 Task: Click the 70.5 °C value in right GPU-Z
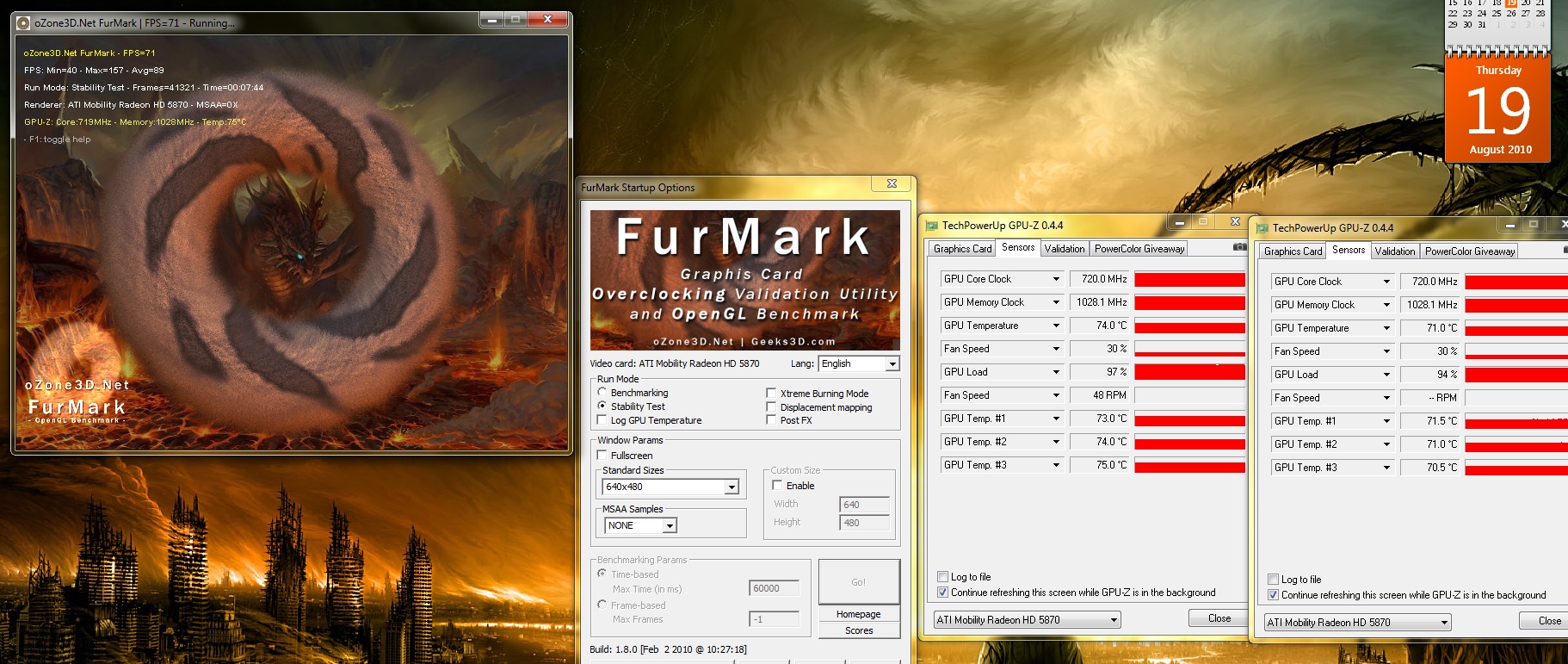(1430, 468)
